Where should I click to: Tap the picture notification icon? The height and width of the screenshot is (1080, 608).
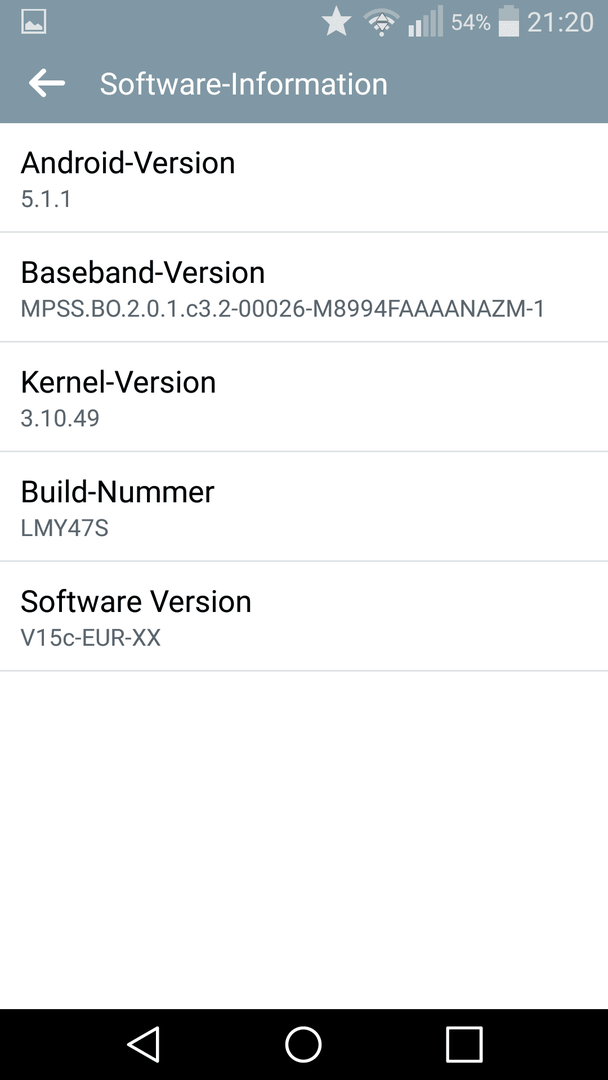(34, 22)
